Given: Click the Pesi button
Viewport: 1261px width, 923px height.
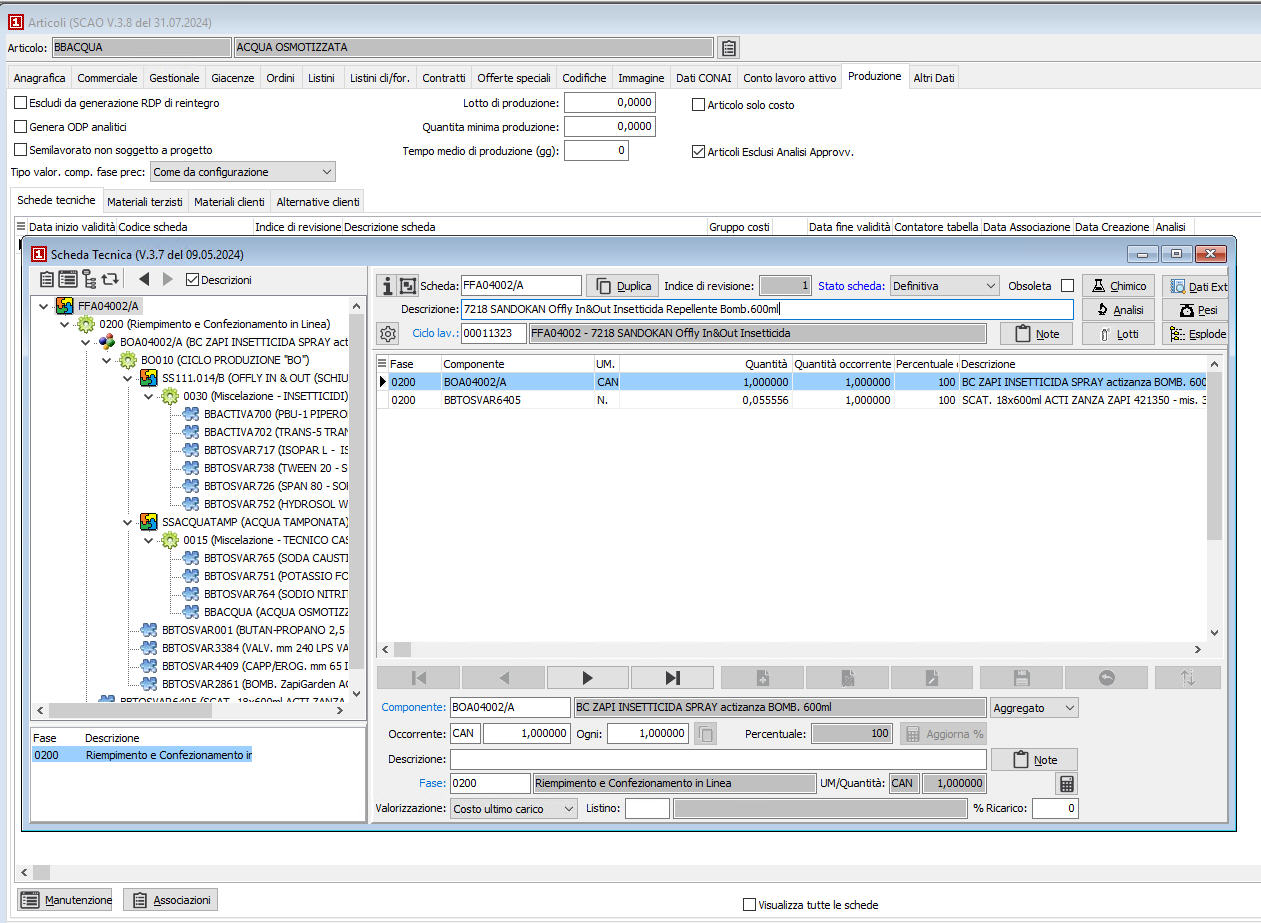Looking at the screenshot, I should (1196, 310).
